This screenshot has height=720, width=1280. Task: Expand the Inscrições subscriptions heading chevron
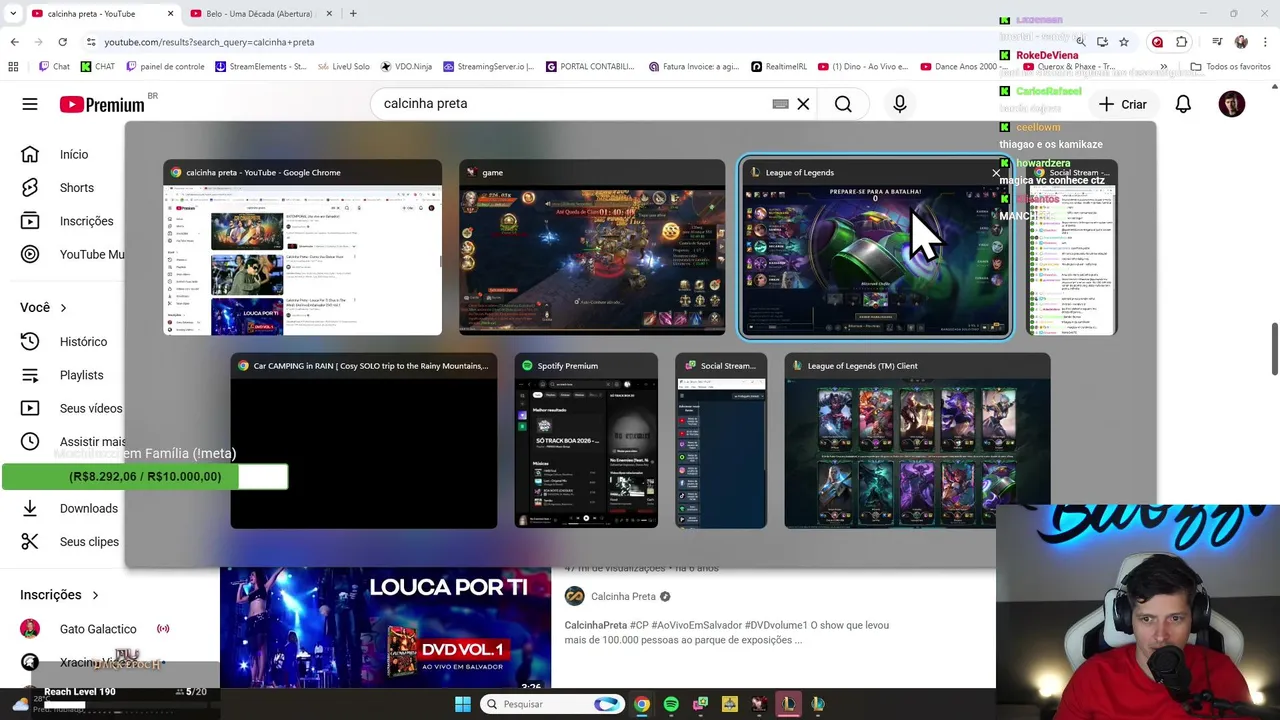coord(95,595)
